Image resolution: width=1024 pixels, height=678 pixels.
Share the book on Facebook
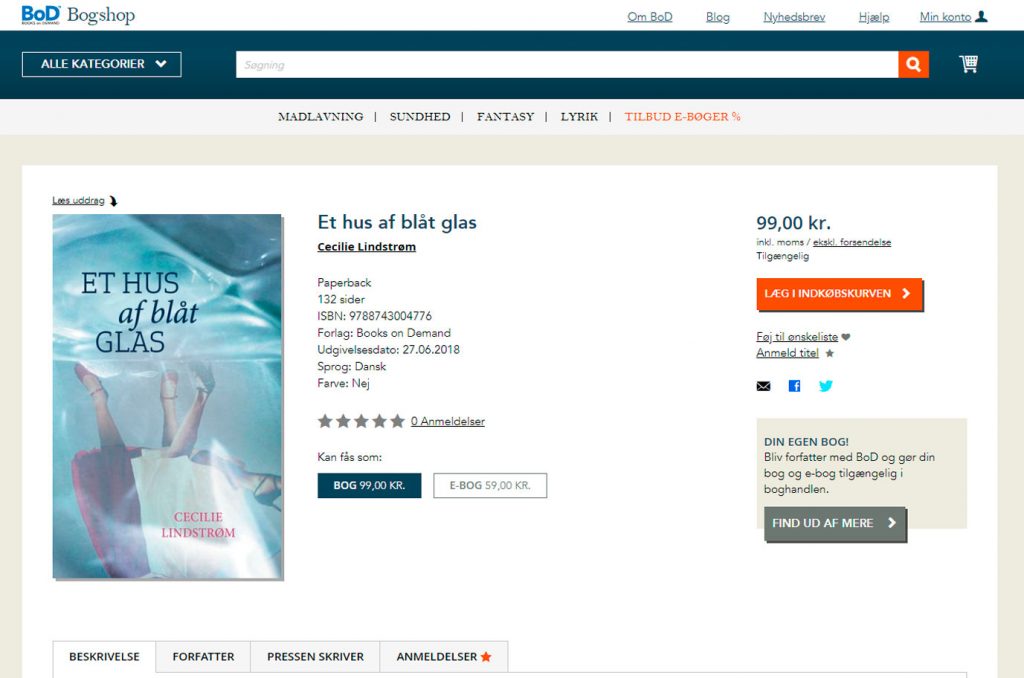tap(794, 386)
